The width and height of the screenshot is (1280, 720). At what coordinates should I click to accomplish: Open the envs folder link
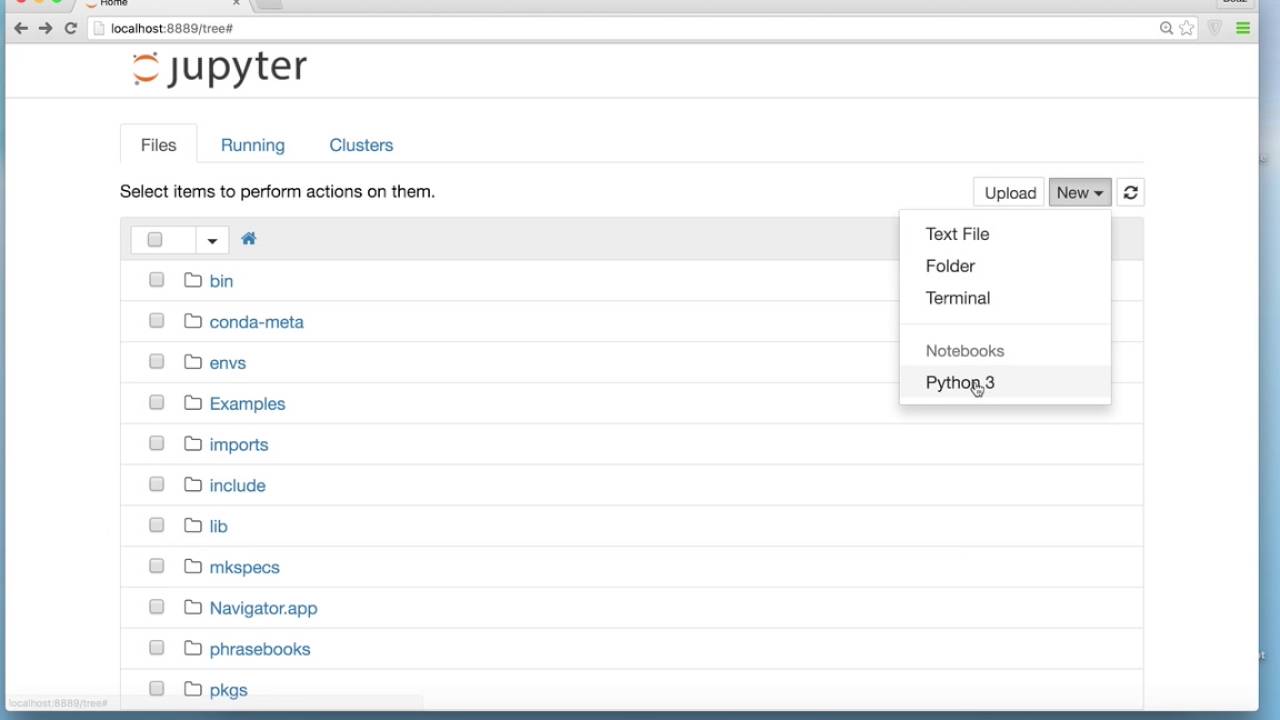tap(228, 363)
